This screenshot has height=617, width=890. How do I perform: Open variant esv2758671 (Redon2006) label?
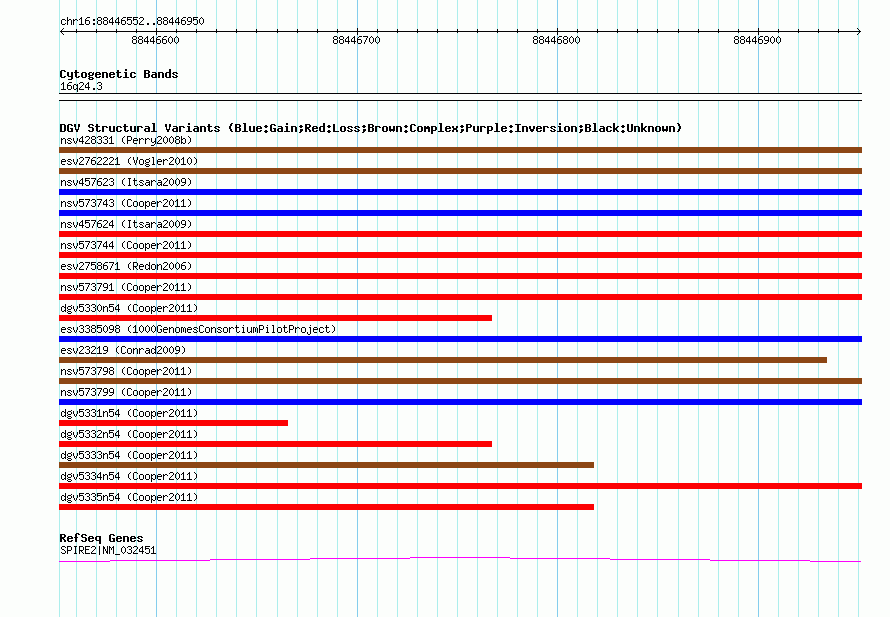(126, 266)
